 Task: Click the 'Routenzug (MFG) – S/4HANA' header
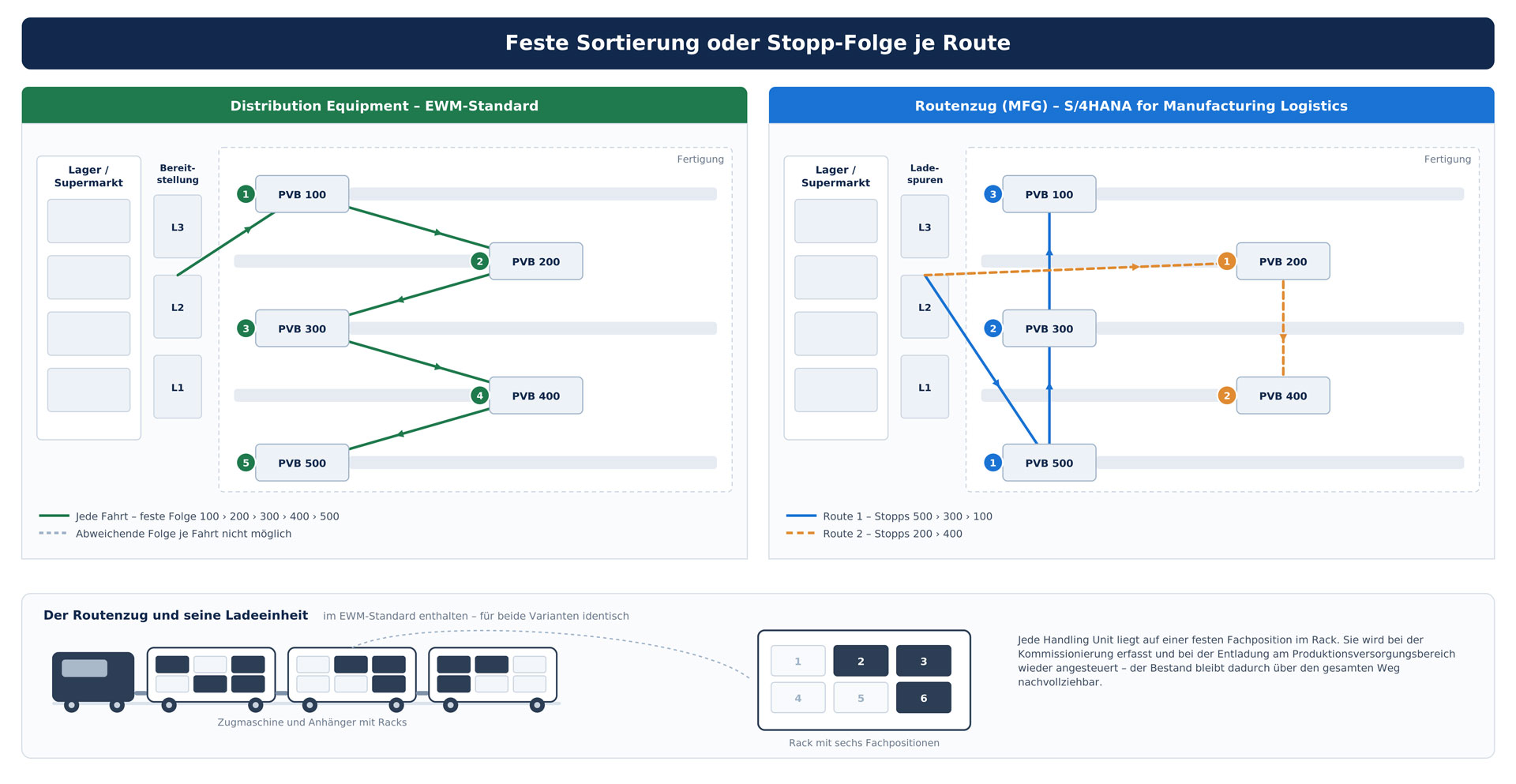coord(1131,105)
